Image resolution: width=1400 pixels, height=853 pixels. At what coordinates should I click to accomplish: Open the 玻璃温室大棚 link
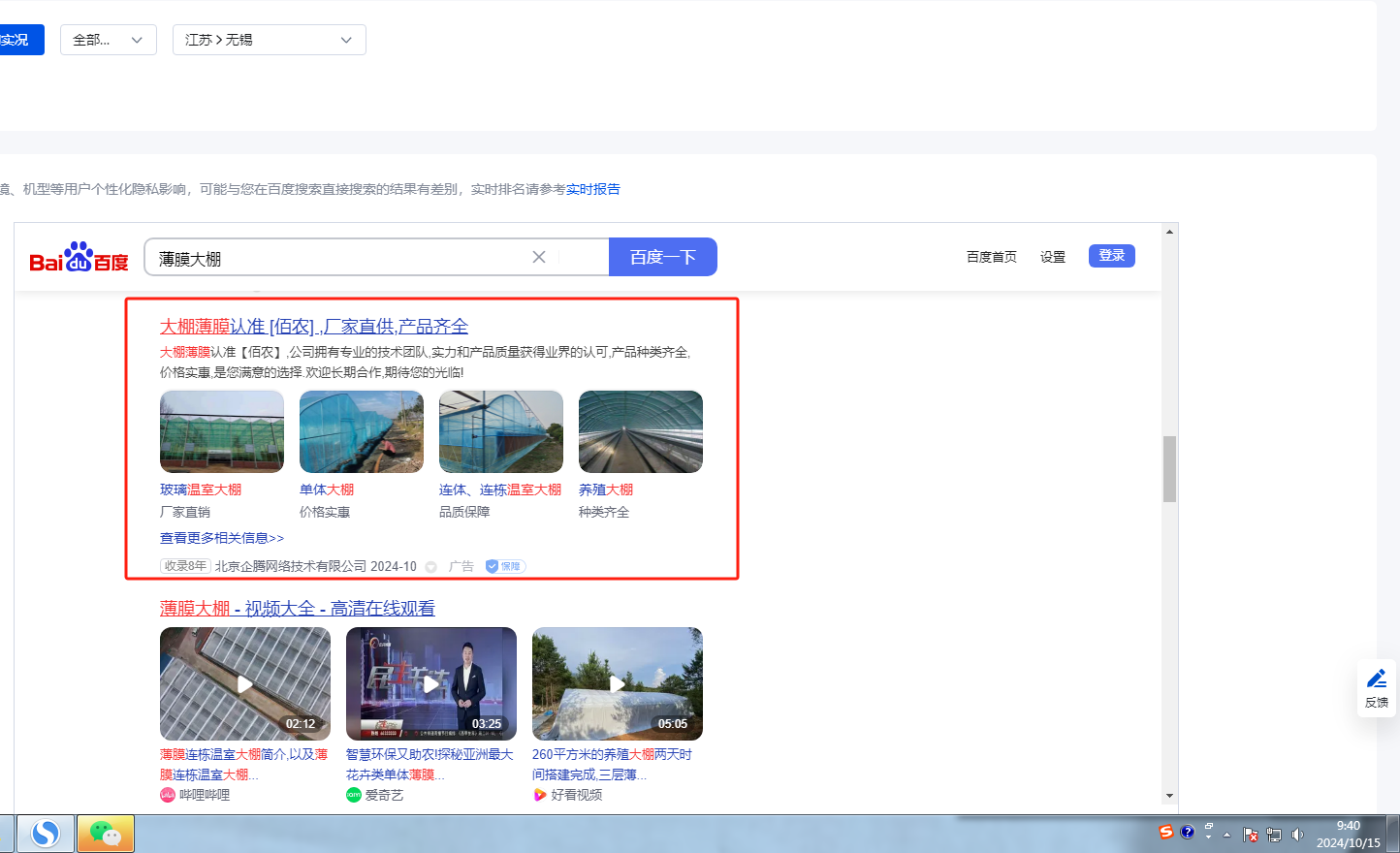coord(201,490)
